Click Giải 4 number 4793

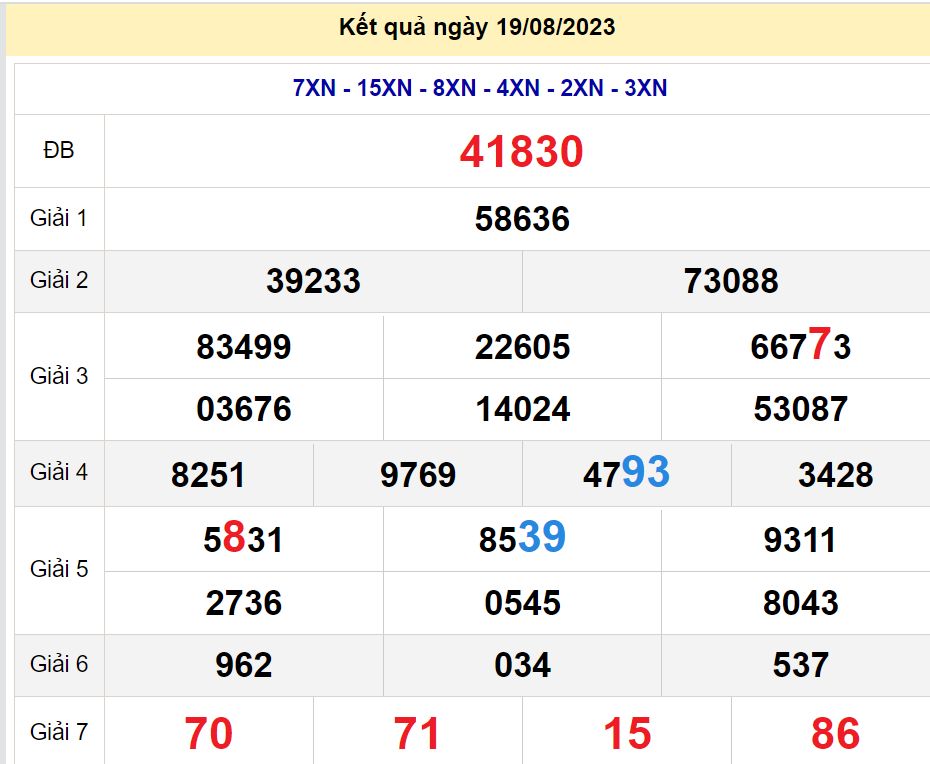pos(626,473)
